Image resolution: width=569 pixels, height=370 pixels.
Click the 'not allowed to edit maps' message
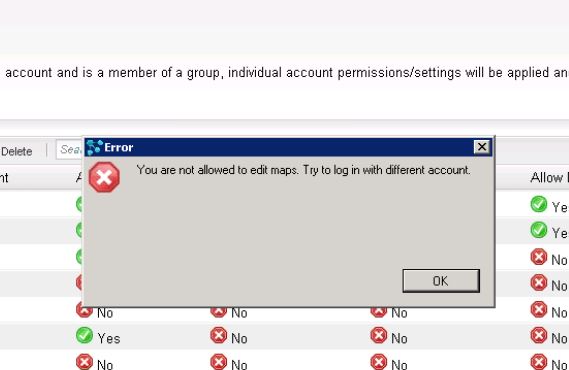click(303, 170)
